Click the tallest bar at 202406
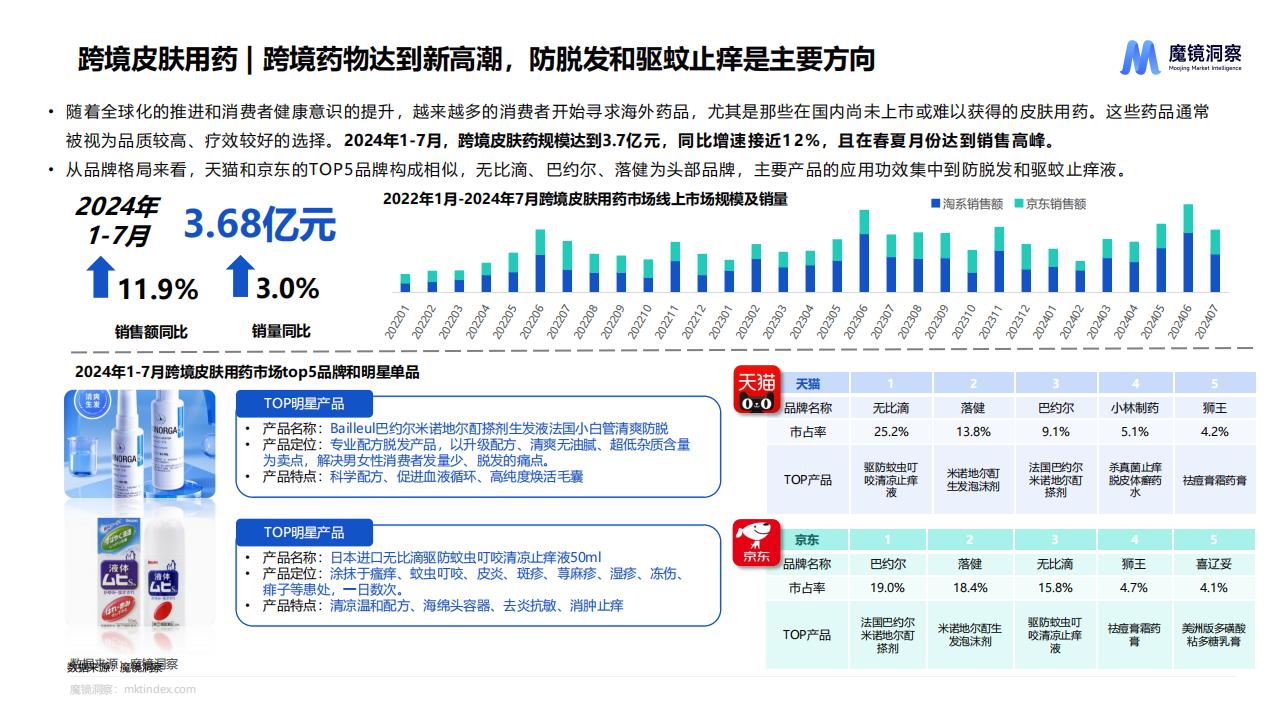 click(x=1188, y=248)
